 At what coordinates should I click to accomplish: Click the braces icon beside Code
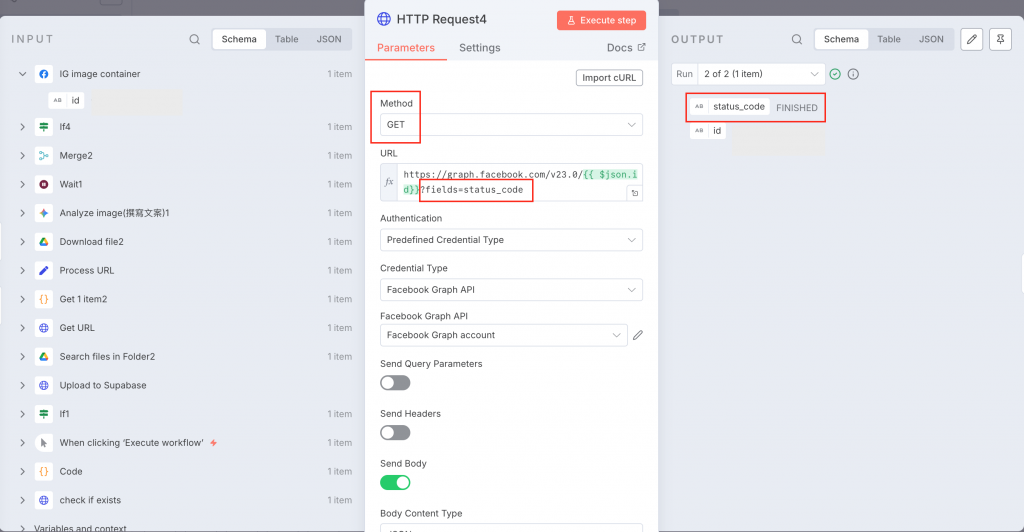click(44, 471)
